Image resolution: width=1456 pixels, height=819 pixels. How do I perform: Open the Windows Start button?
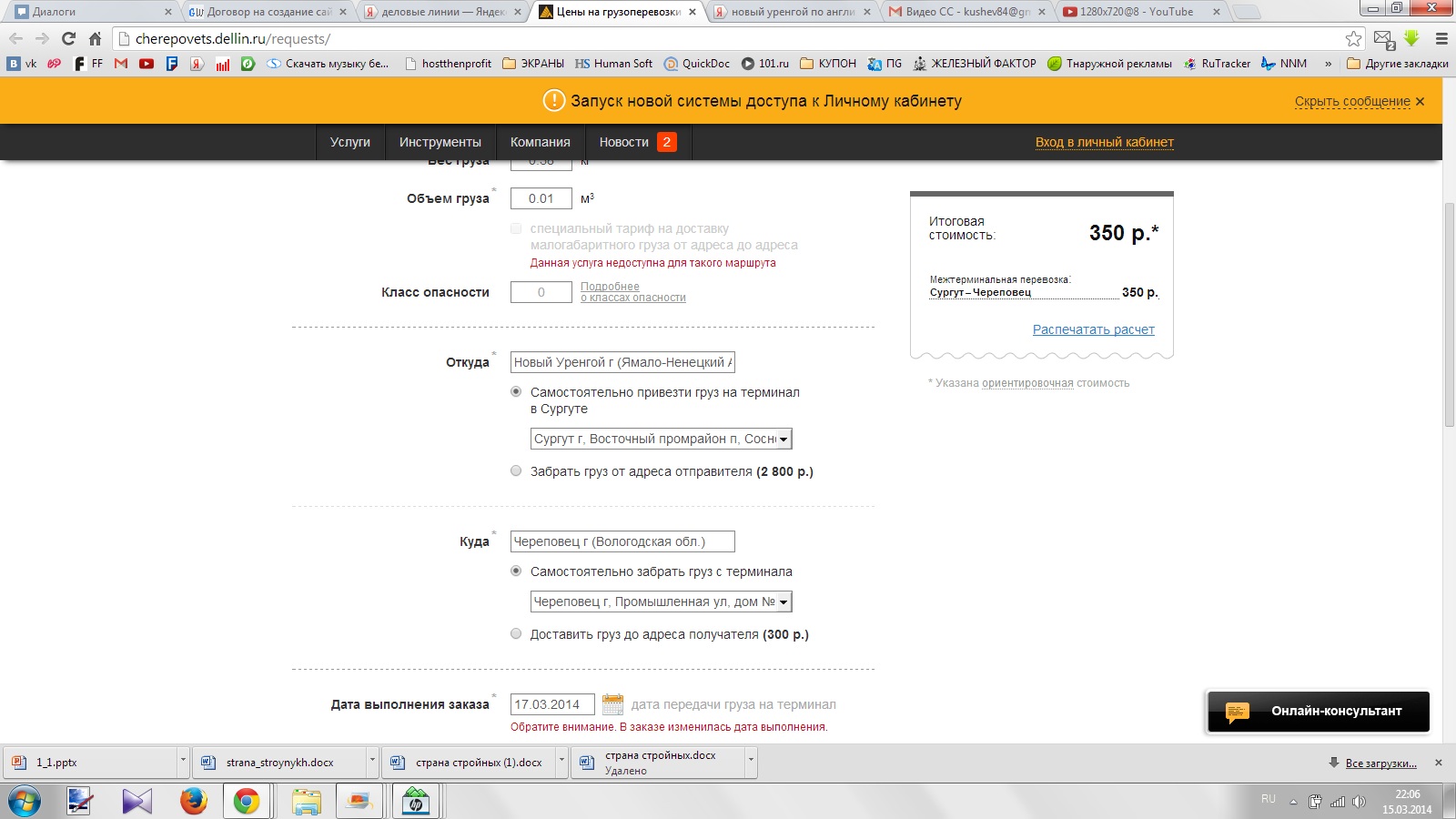pyautogui.click(x=25, y=802)
